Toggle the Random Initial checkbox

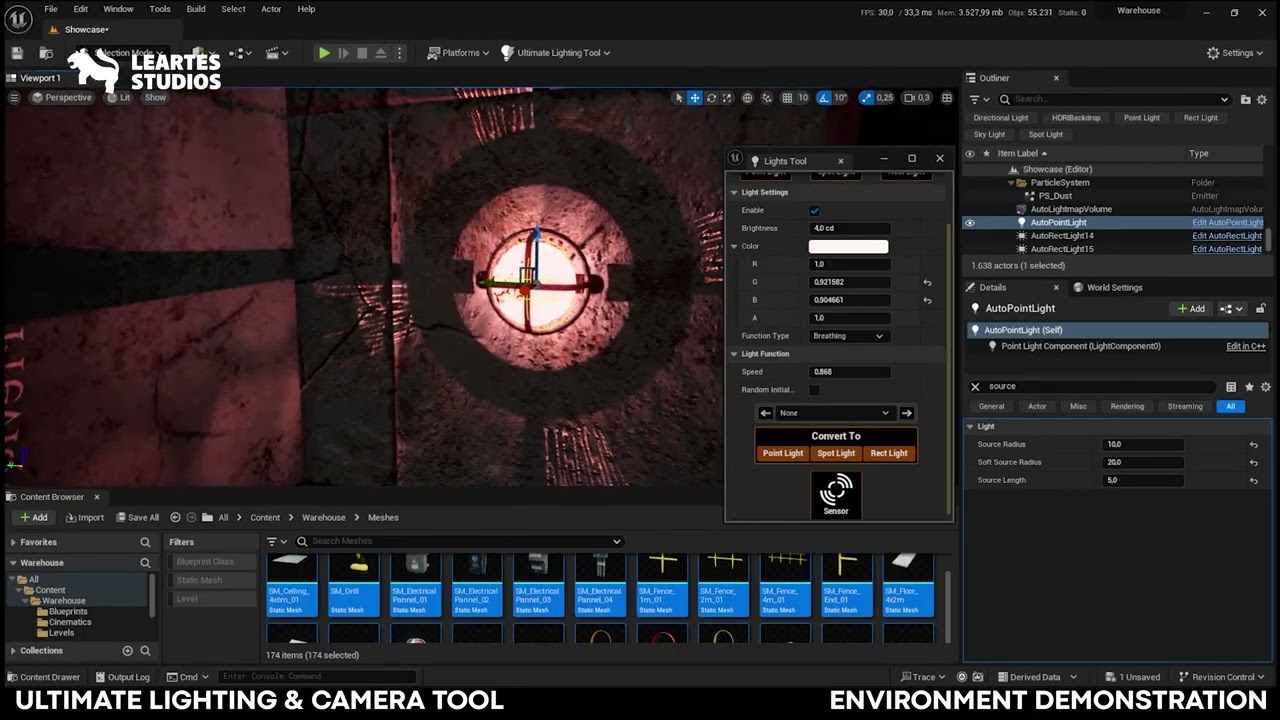click(814, 390)
